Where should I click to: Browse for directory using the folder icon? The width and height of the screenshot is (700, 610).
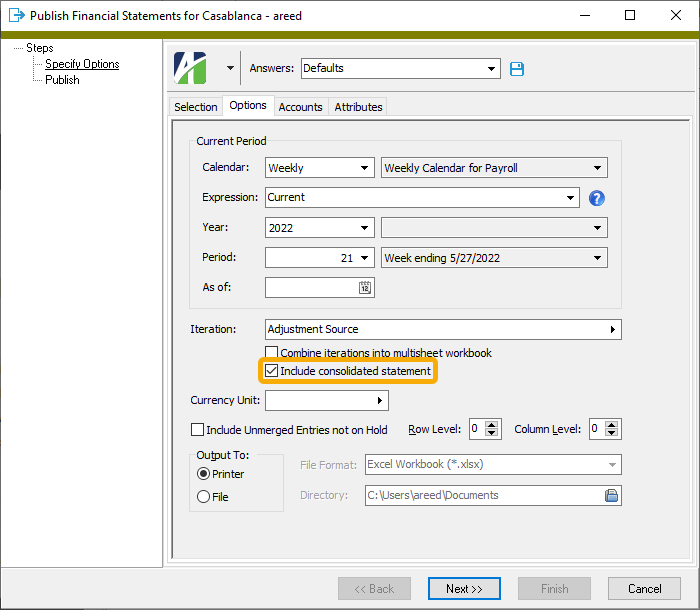click(611, 495)
